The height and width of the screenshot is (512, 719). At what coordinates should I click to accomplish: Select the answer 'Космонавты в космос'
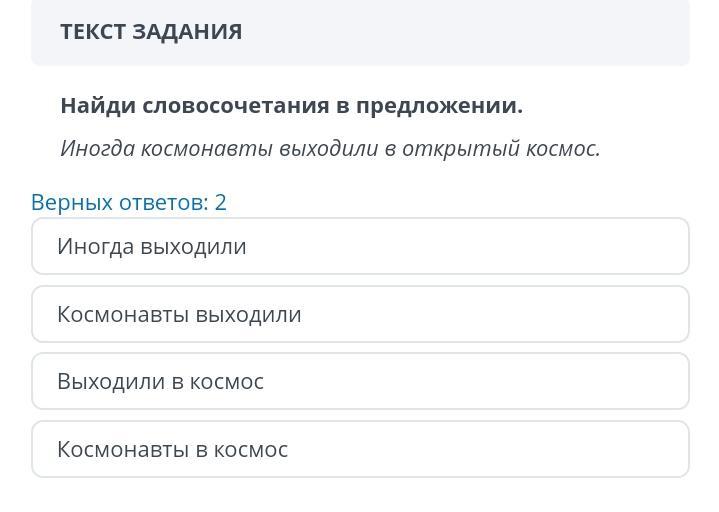click(360, 449)
